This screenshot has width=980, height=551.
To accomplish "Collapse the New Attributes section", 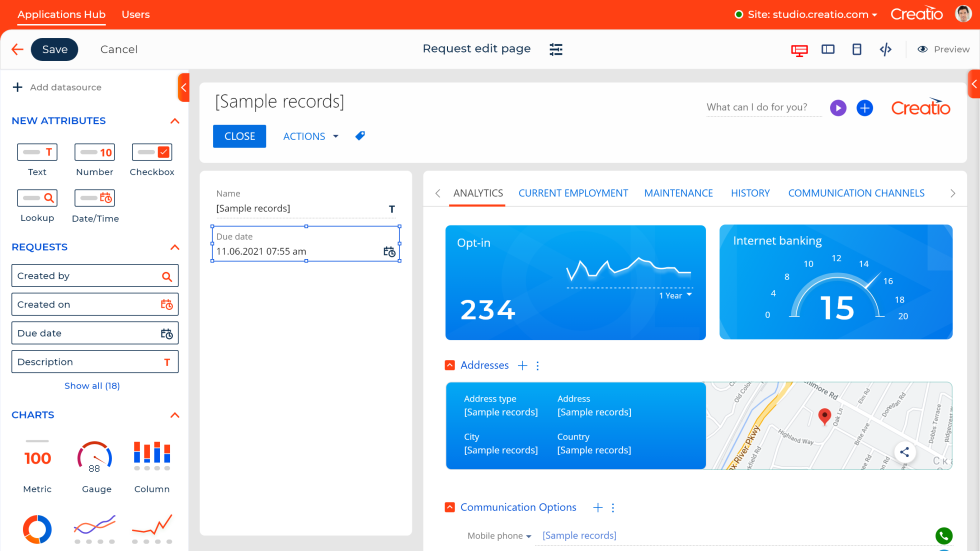I will click(175, 121).
